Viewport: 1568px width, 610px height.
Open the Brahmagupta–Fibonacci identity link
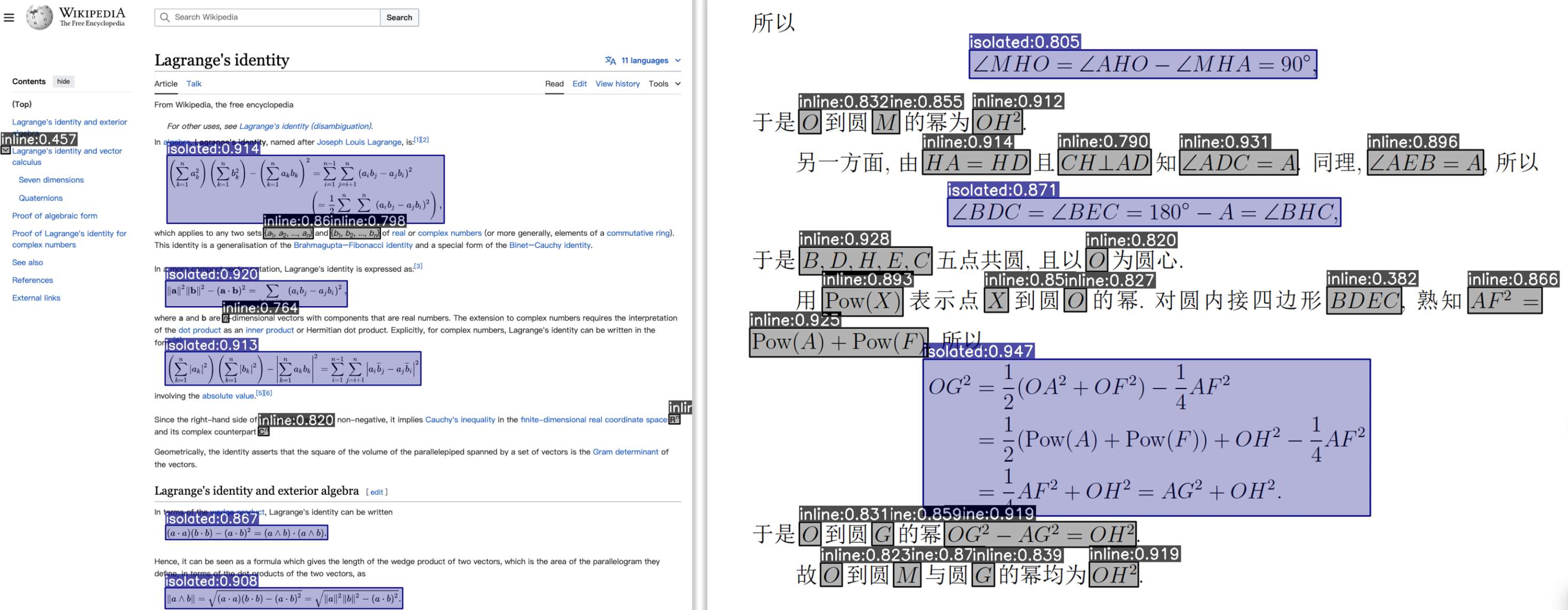tap(352, 245)
